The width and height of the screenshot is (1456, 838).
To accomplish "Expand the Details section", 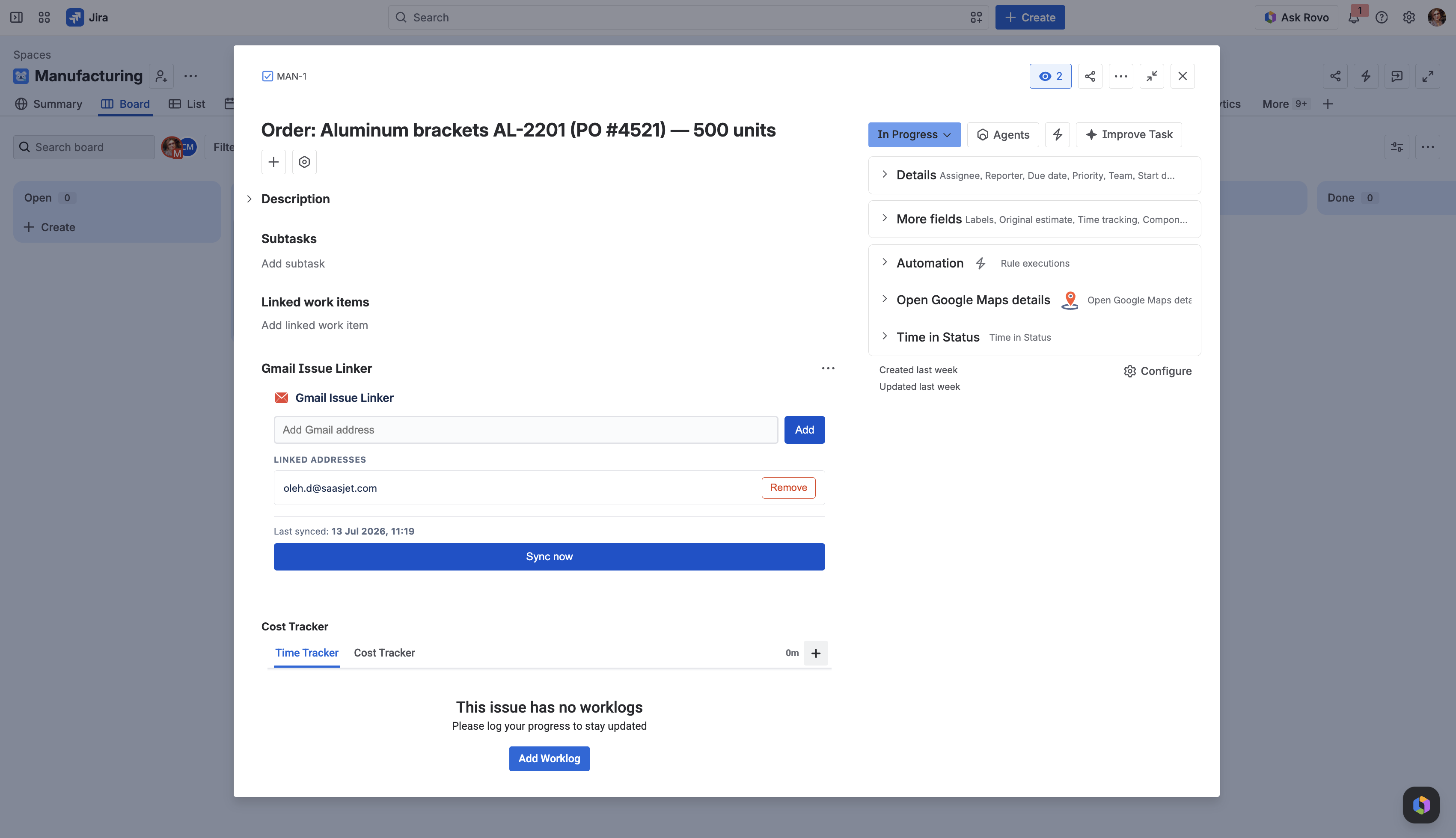I will (1034, 175).
